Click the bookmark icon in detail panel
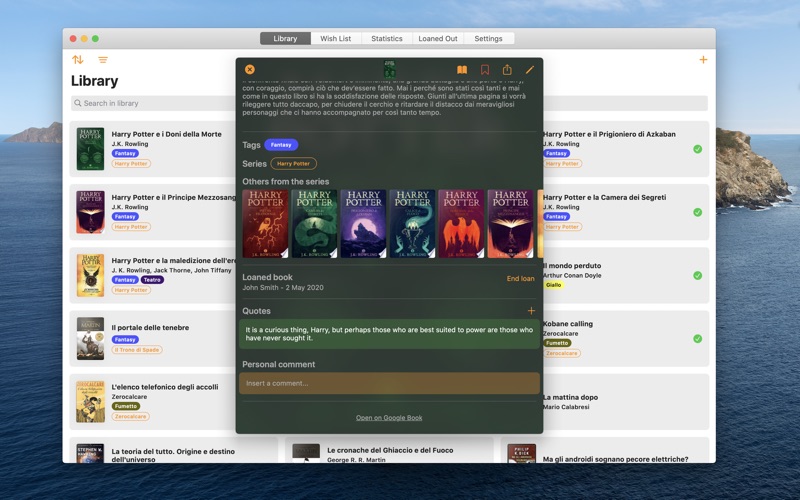This screenshot has height=500, width=800. coord(485,69)
